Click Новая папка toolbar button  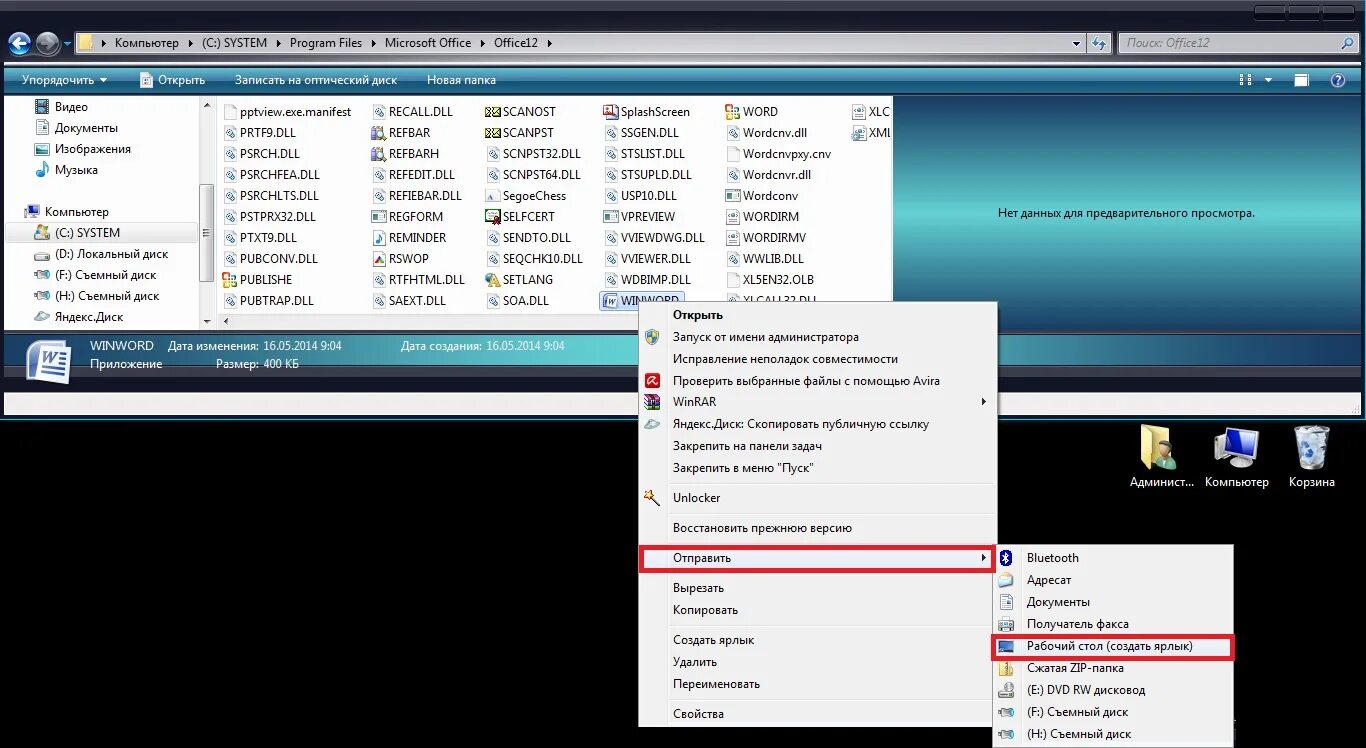[x=461, y=80]
